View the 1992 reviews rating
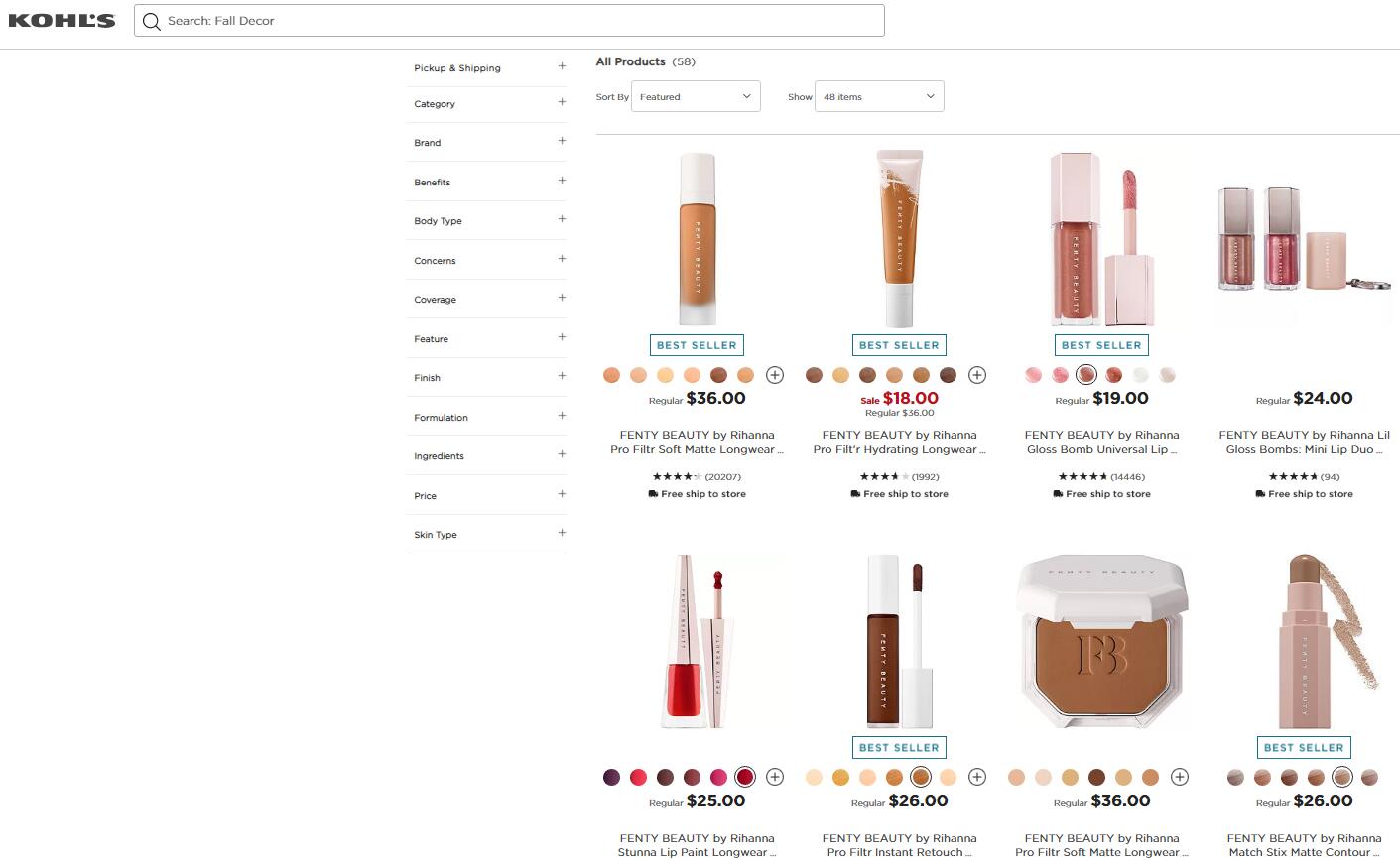 pyautogui.click(x=899, y=477)
